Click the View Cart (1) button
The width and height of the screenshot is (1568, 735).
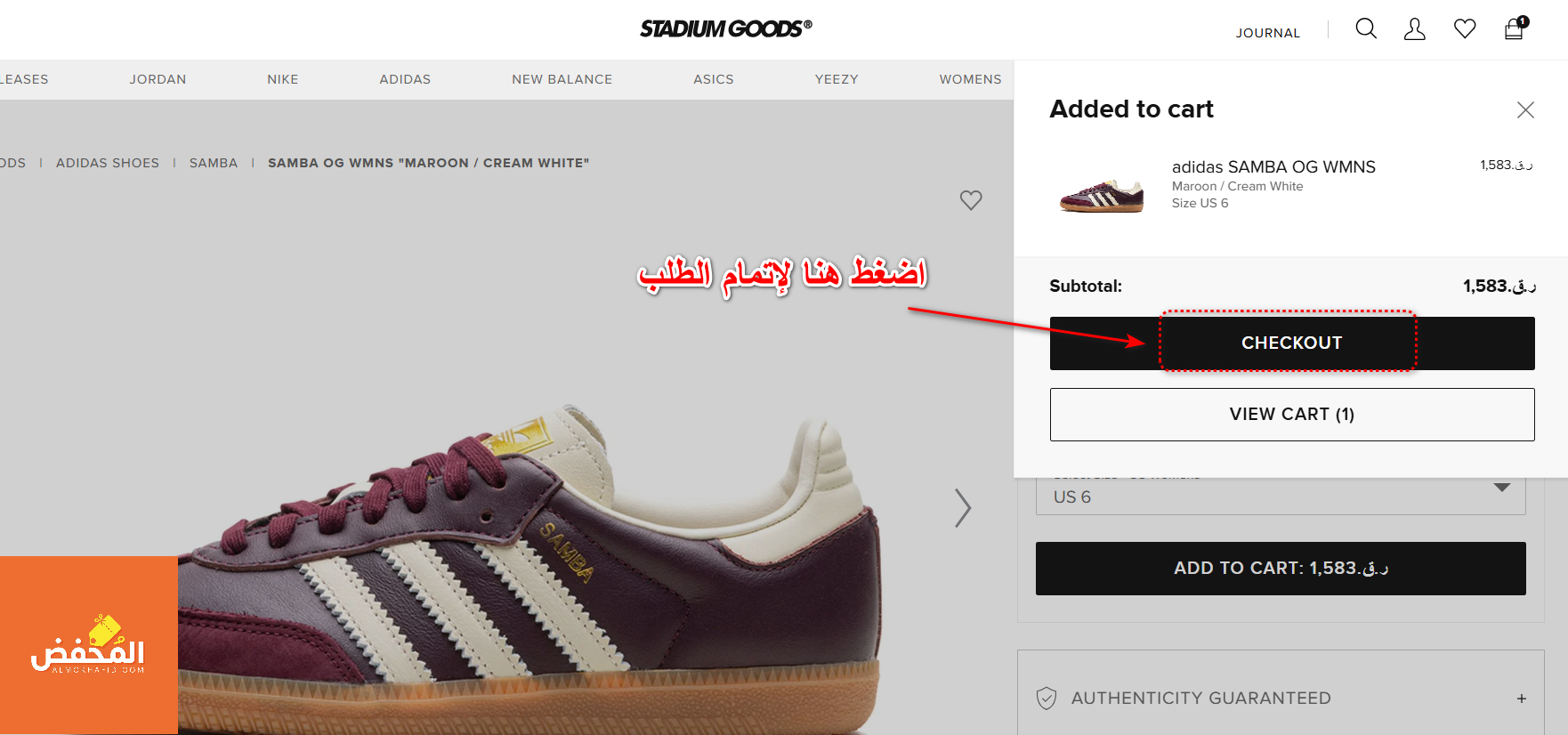(1292, 415)
